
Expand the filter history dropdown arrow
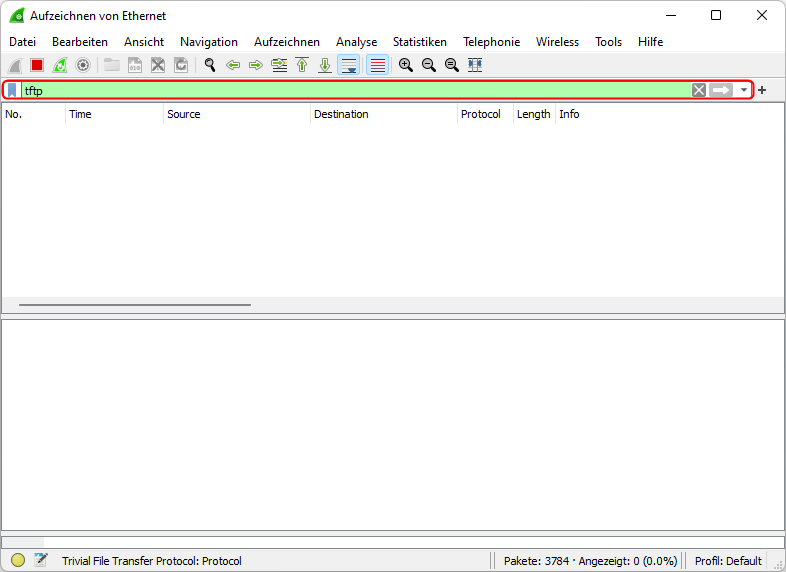click(x=744, y=90)
